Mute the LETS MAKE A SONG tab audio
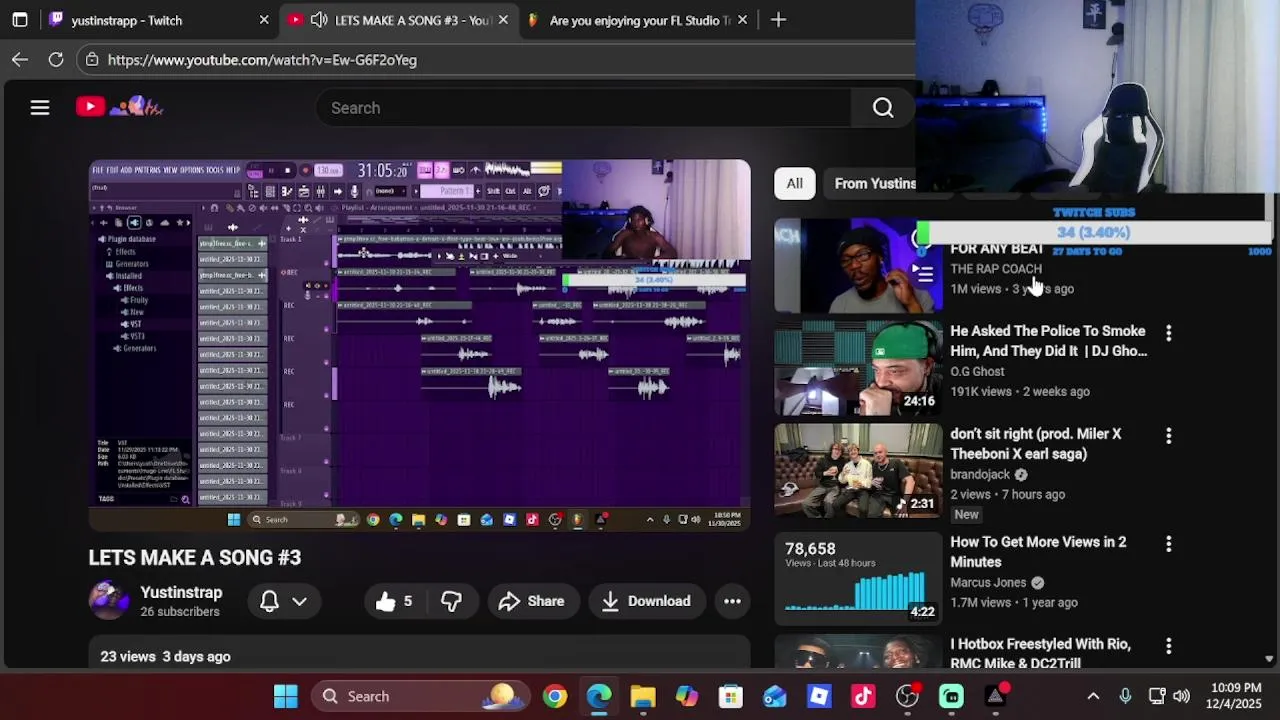 click(x=319, y=20)
